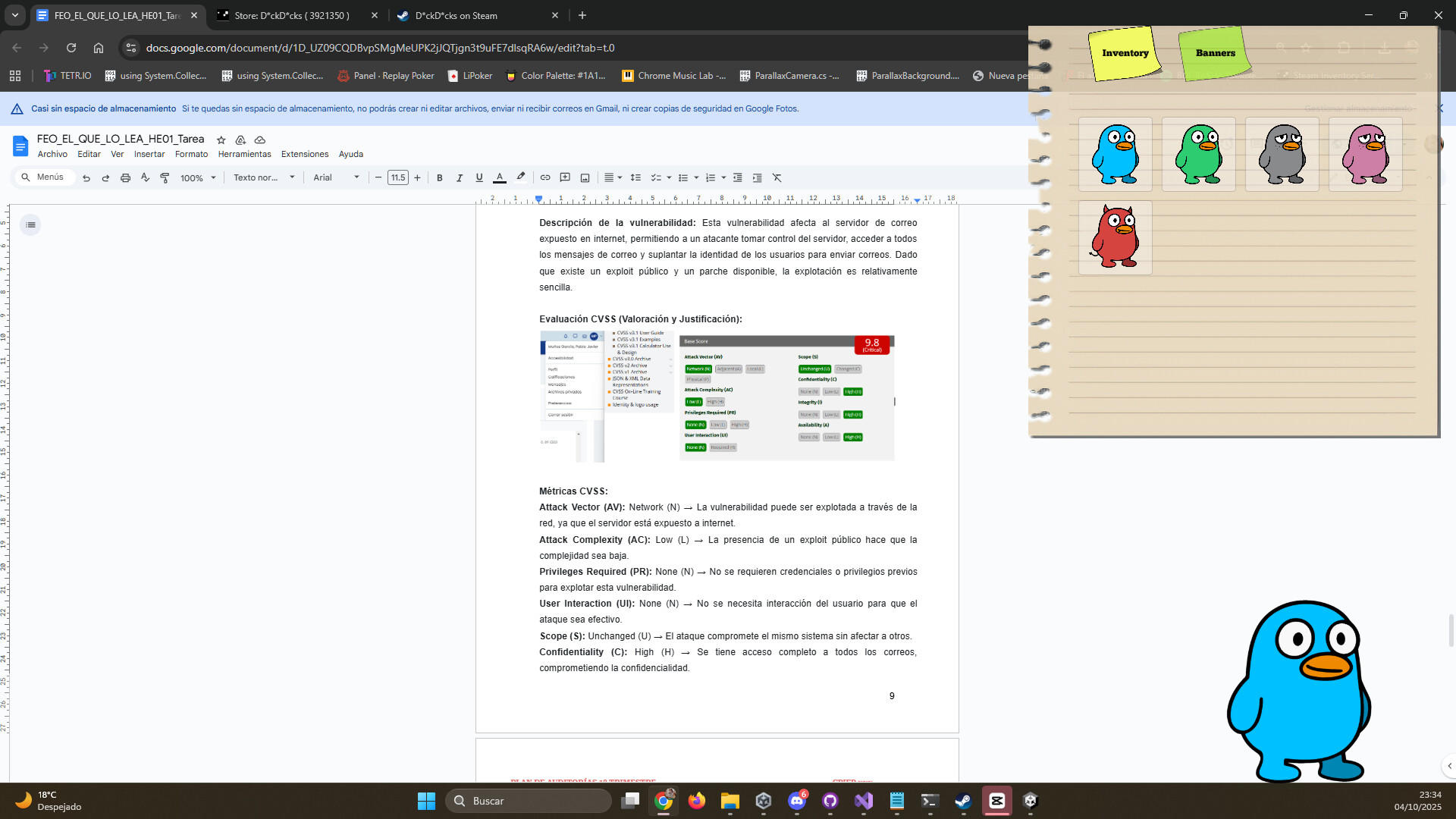
Task: Click the paint format icon
Action: pyautogui.click(x=165, y=177)
